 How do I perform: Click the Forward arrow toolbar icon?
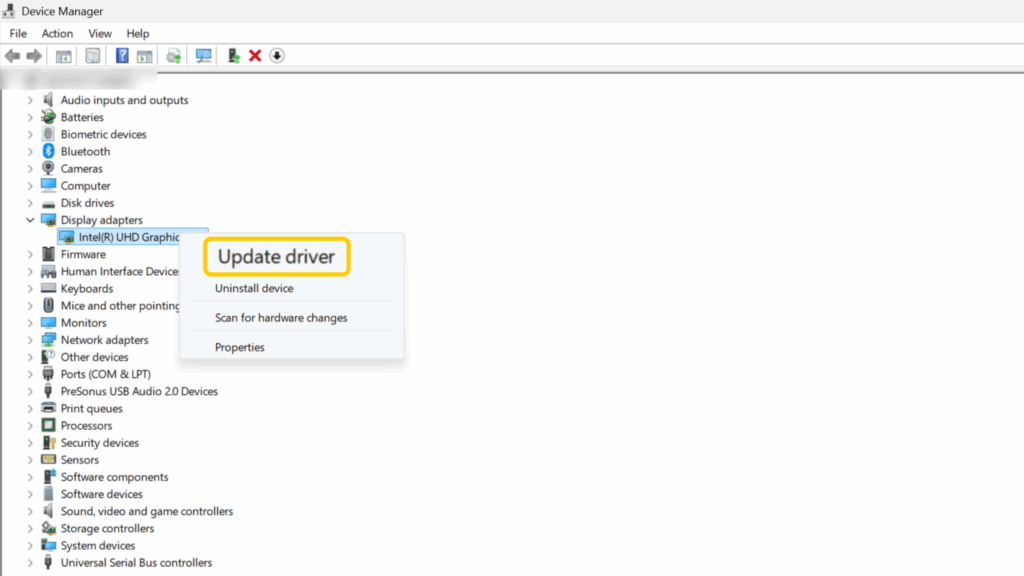34,56
